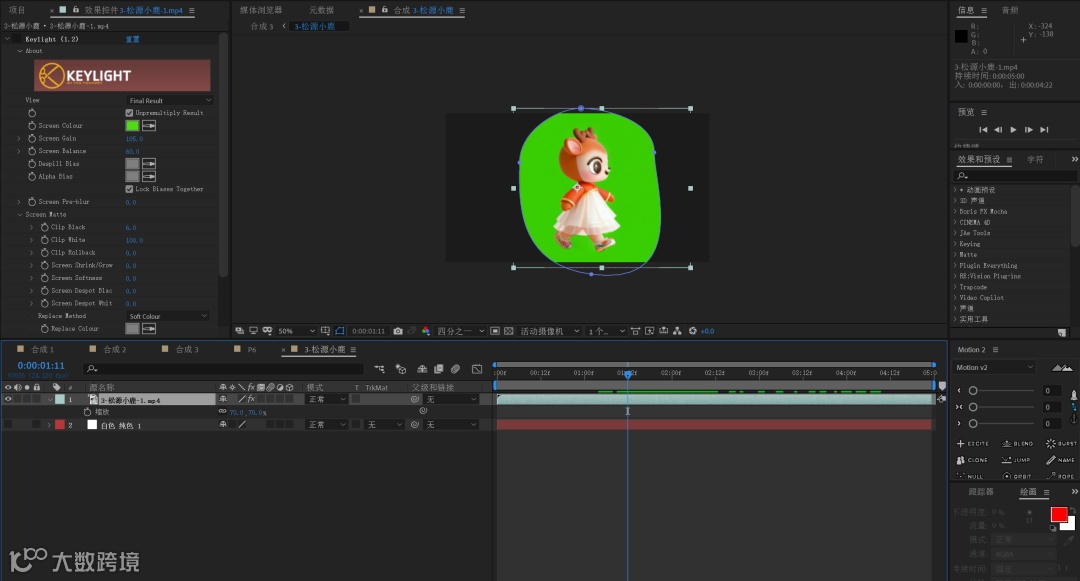Open the 媒体浏览器 panel tab
The width and height of the screenshot is (1080, 581).
point(260,10)
